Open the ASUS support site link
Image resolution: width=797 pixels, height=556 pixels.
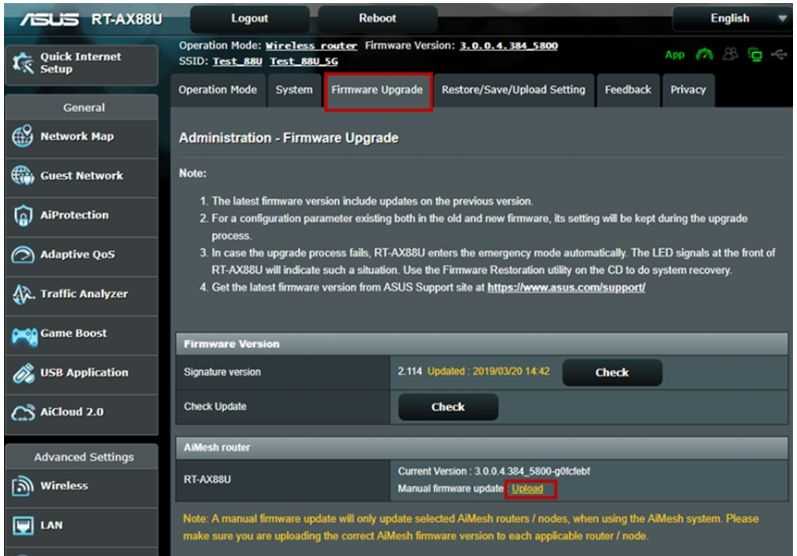(x=566, y=288)
